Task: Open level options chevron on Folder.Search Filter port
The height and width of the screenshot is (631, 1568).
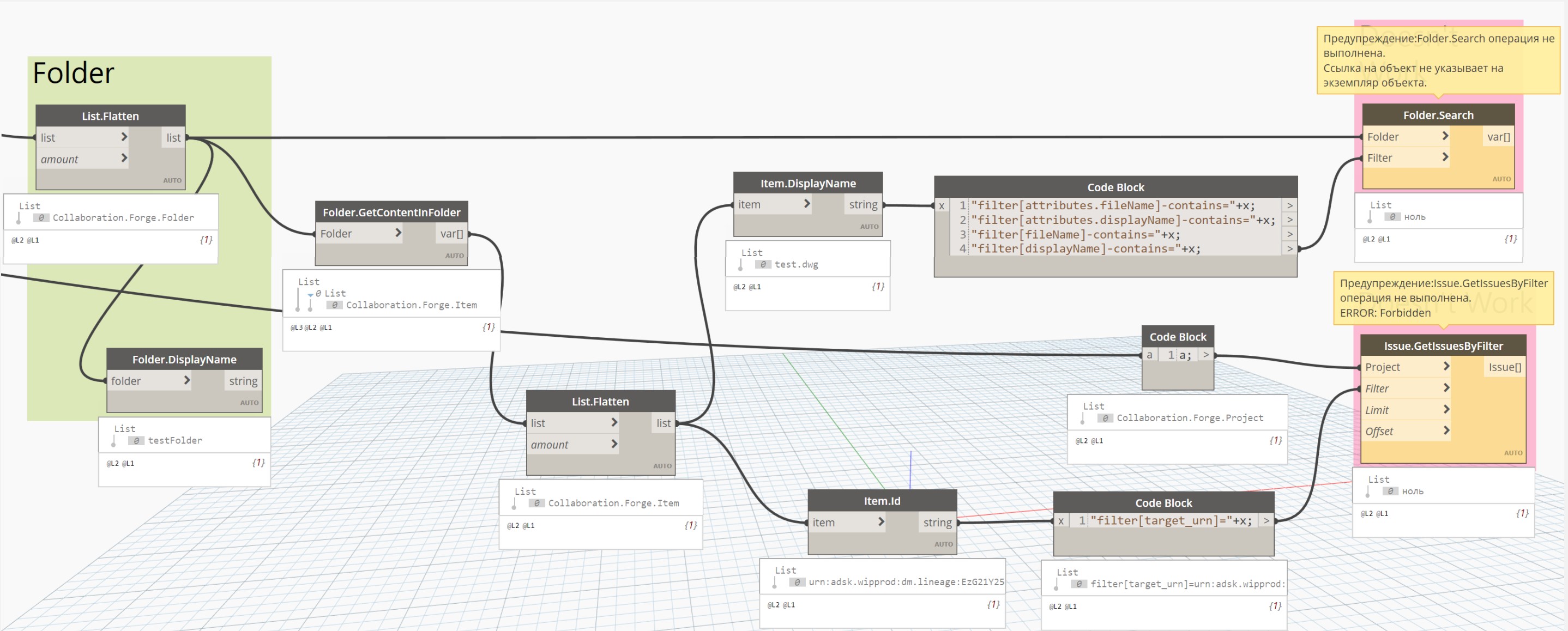Action: tap(1444, 157)
